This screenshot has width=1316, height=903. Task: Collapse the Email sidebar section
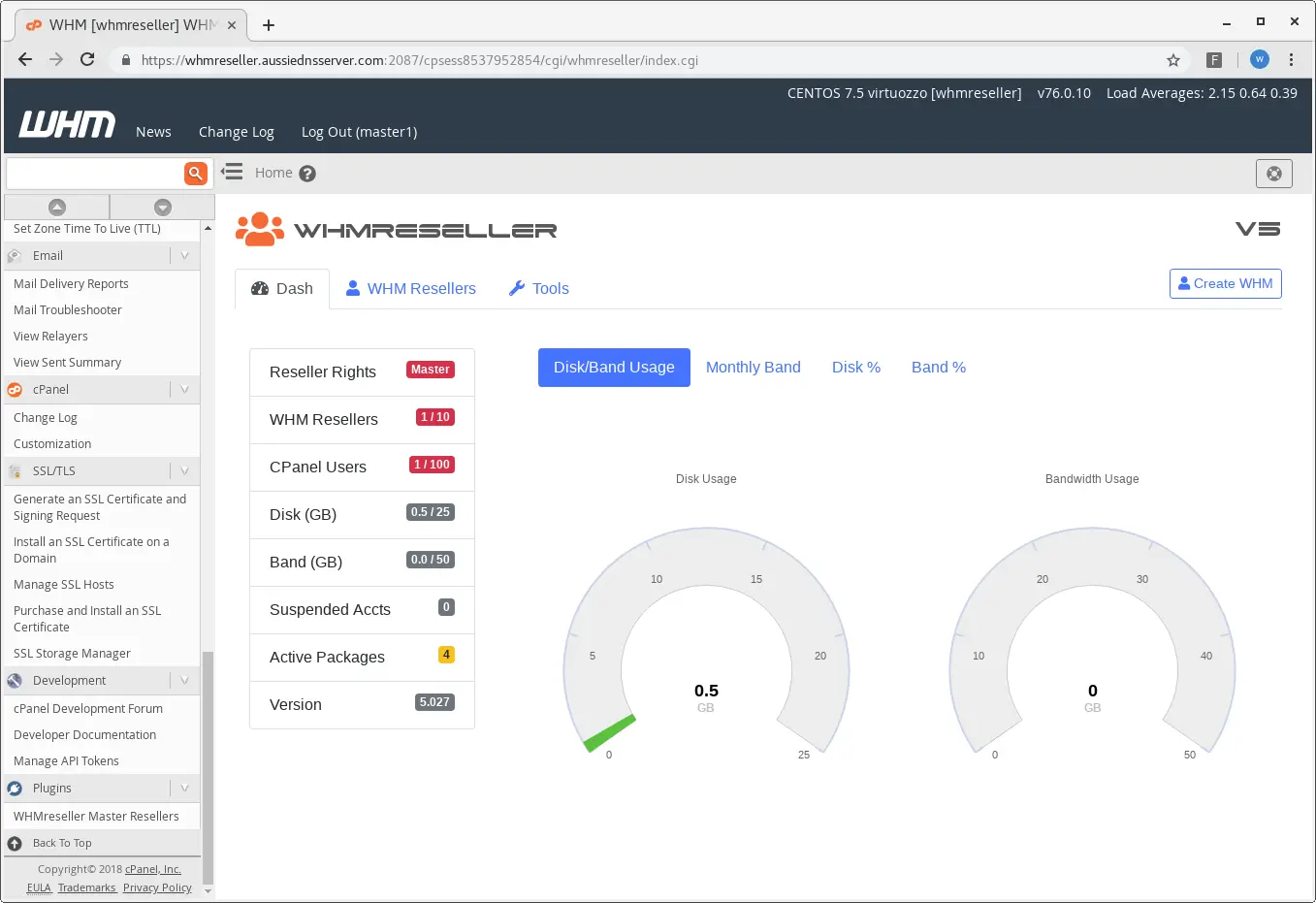[x=184, y=256]
